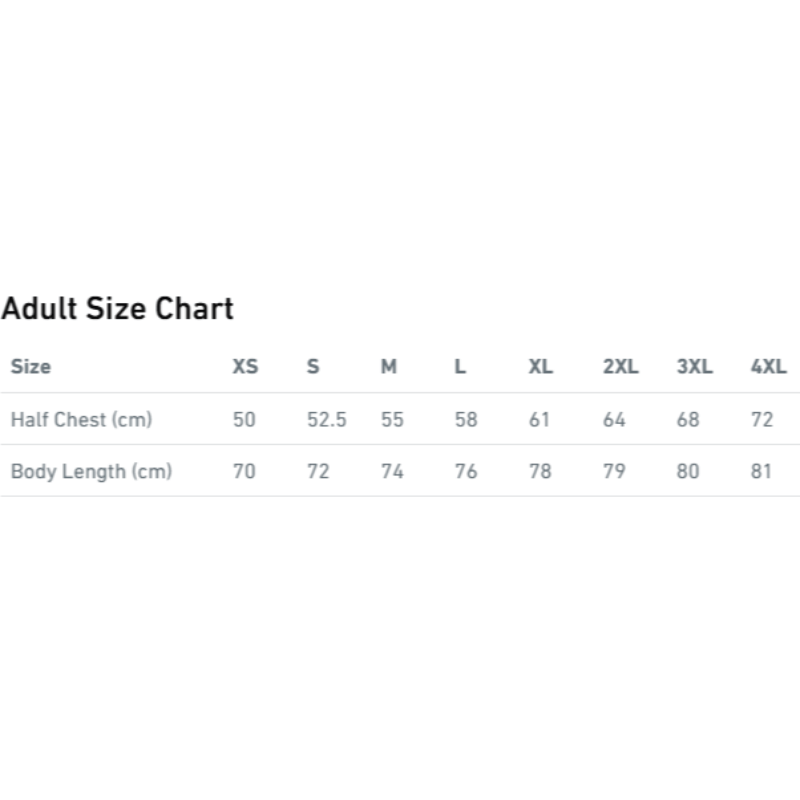800x800 pixels.
Task: Select the M column header
Action: click(x=389, y=367)
